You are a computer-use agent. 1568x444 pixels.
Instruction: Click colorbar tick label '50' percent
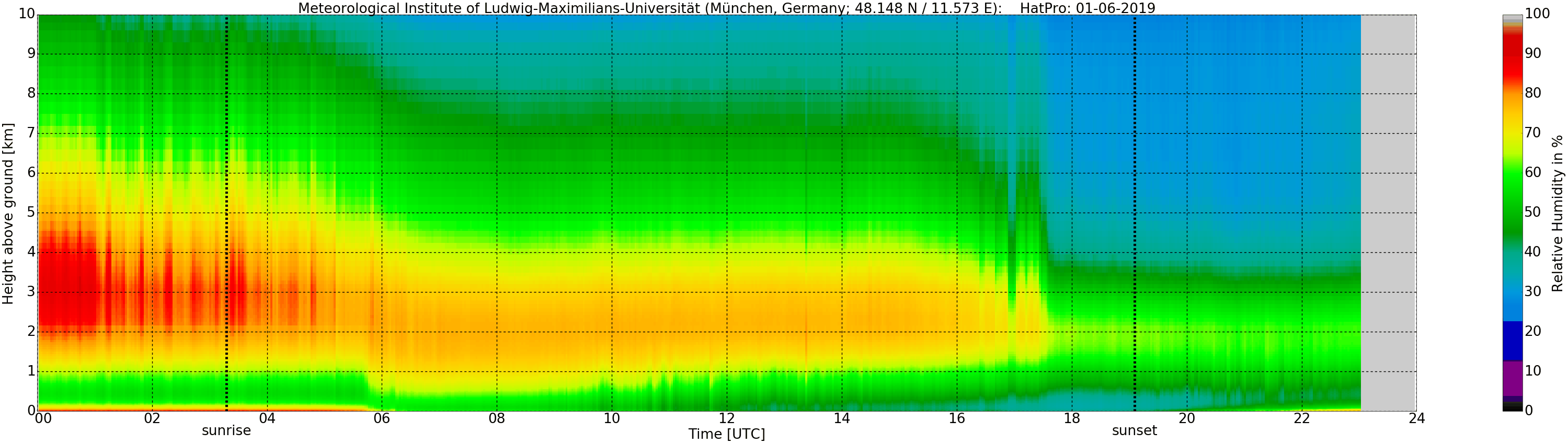coord(1532,213)
